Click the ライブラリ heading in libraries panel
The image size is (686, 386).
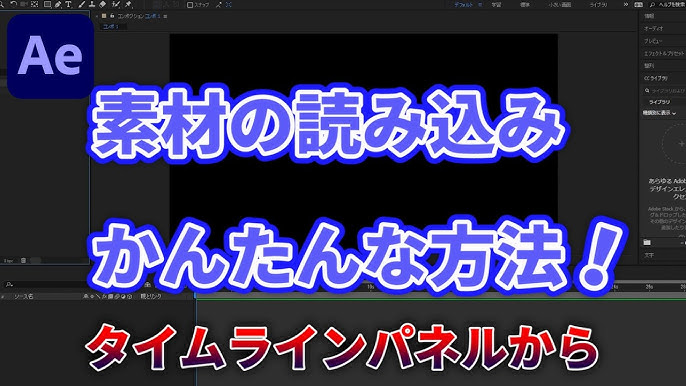[x=659, y=102]
